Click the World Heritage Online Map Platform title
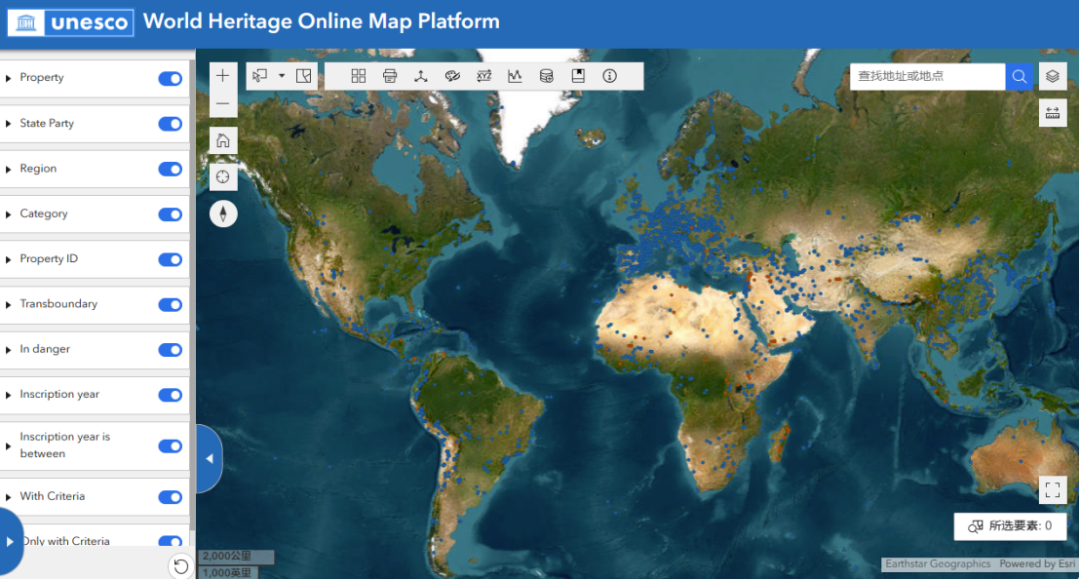 coord(321,21)
